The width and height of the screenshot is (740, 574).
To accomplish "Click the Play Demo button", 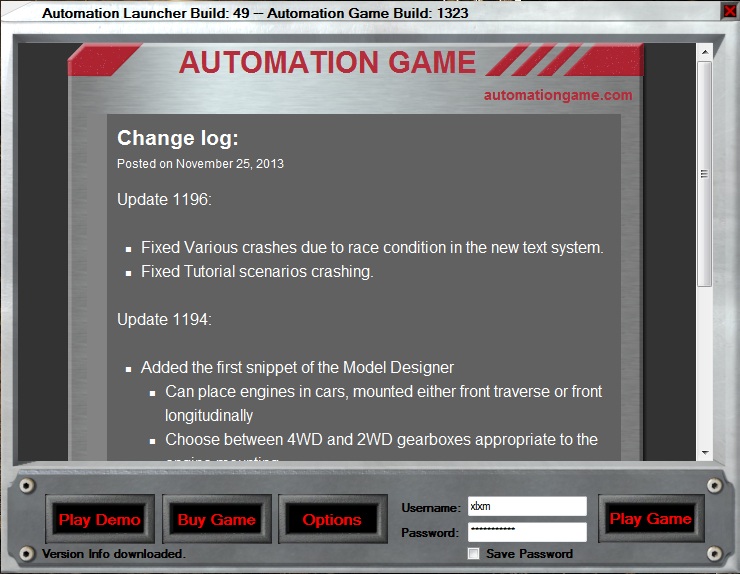I will 100,519.
